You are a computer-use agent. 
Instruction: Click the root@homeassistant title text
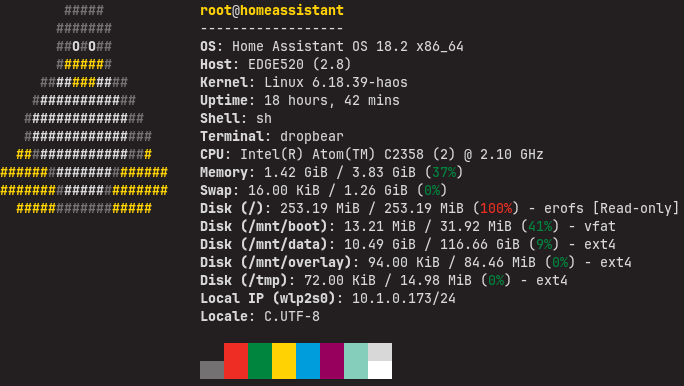272,10
